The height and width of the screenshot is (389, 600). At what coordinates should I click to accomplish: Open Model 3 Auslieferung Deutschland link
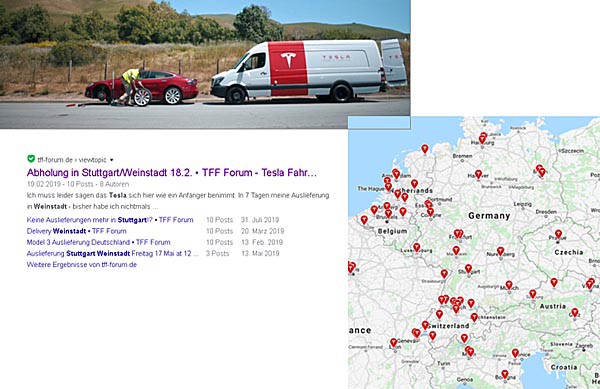(98, 242)
